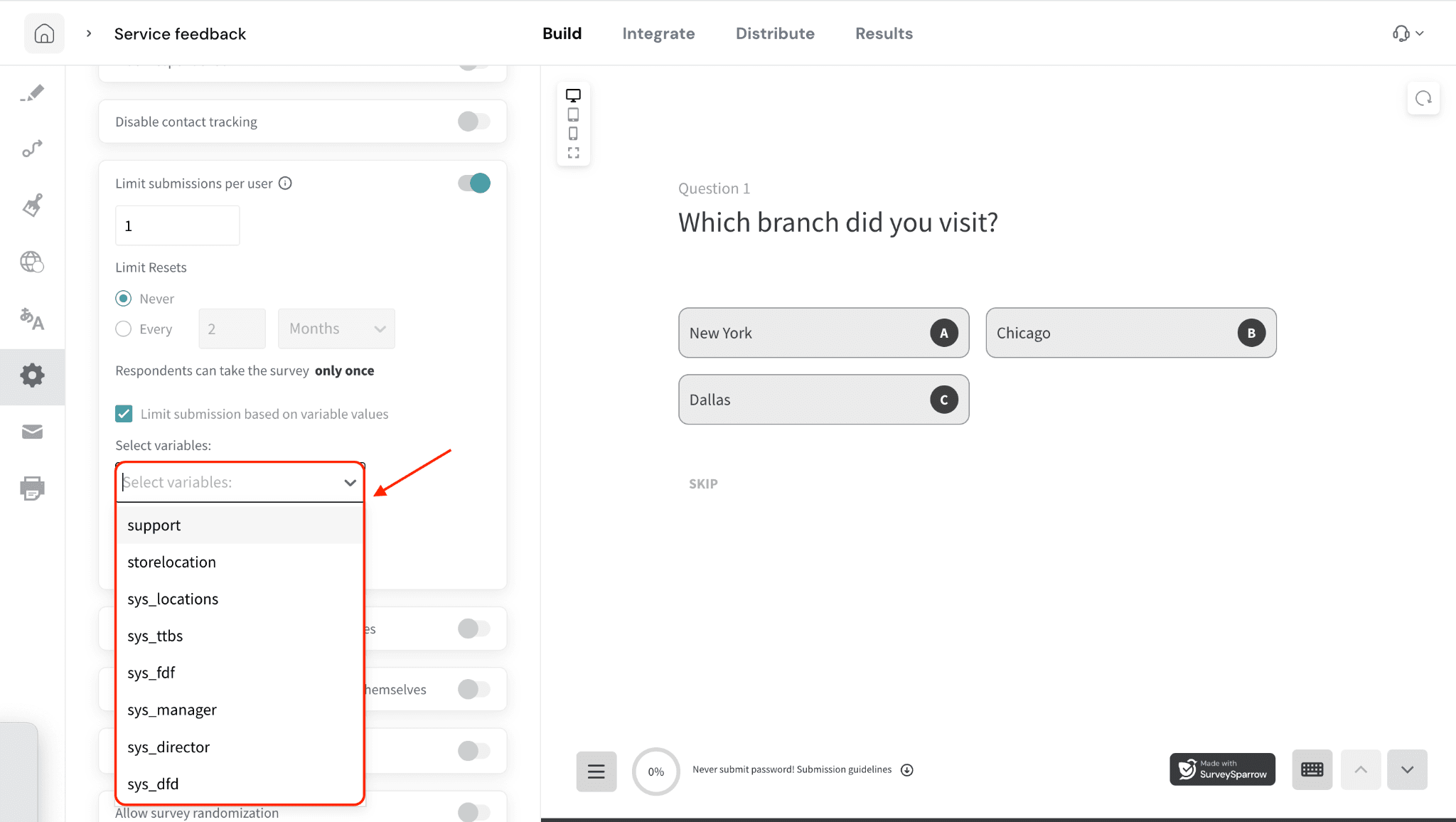Switch preview to desktop view icon

coord(573,95)
